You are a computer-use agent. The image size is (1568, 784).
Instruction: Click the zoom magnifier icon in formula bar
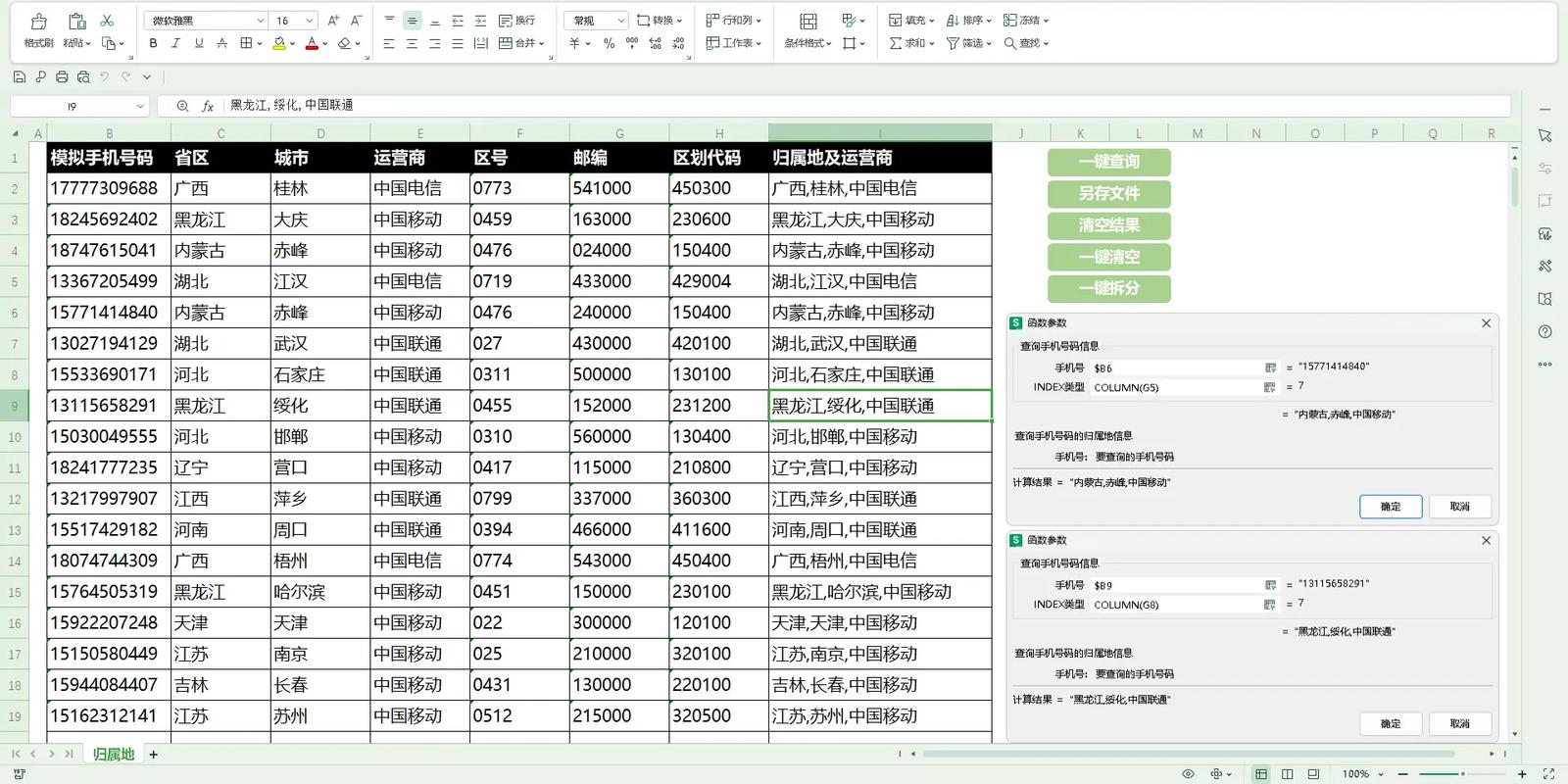tap(182, 106)
